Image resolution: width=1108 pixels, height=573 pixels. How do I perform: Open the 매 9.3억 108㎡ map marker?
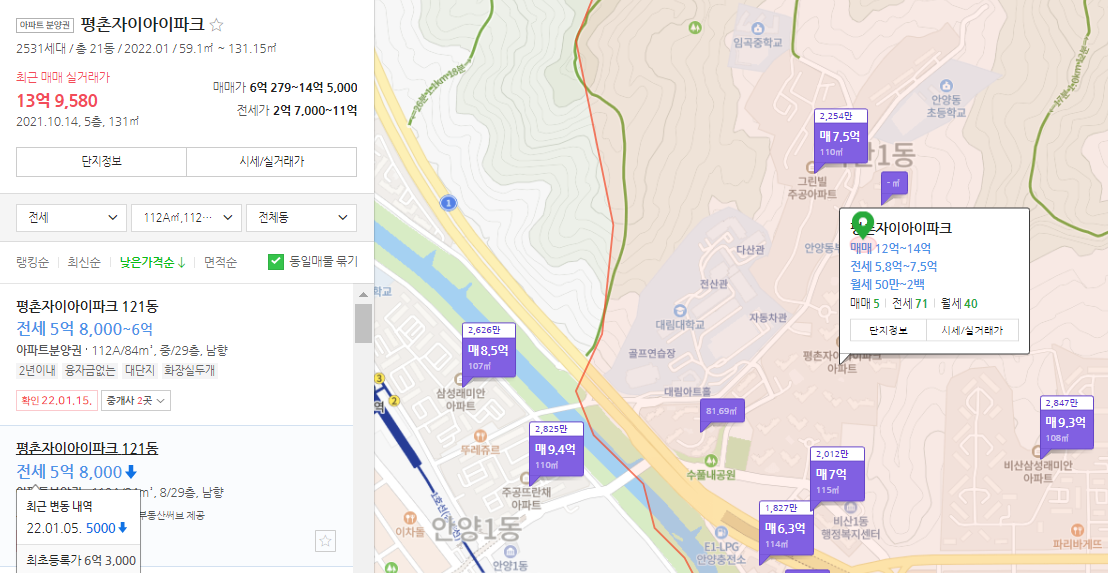[x=1067, y=426]
